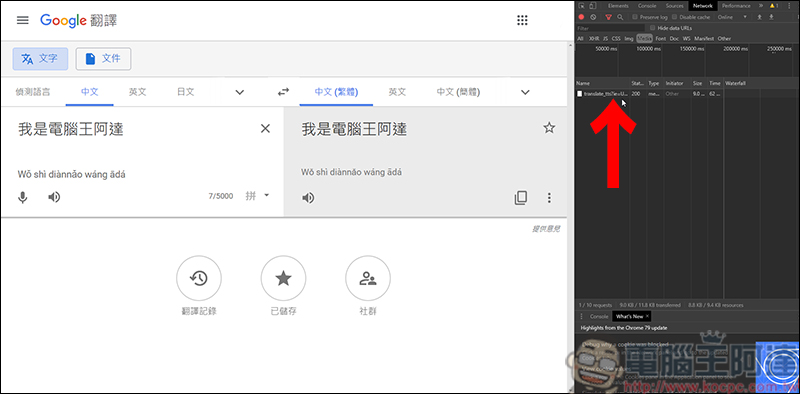800x394 pixels.
Task: Open the community (社群) page
Action: [x=368, y=279]
